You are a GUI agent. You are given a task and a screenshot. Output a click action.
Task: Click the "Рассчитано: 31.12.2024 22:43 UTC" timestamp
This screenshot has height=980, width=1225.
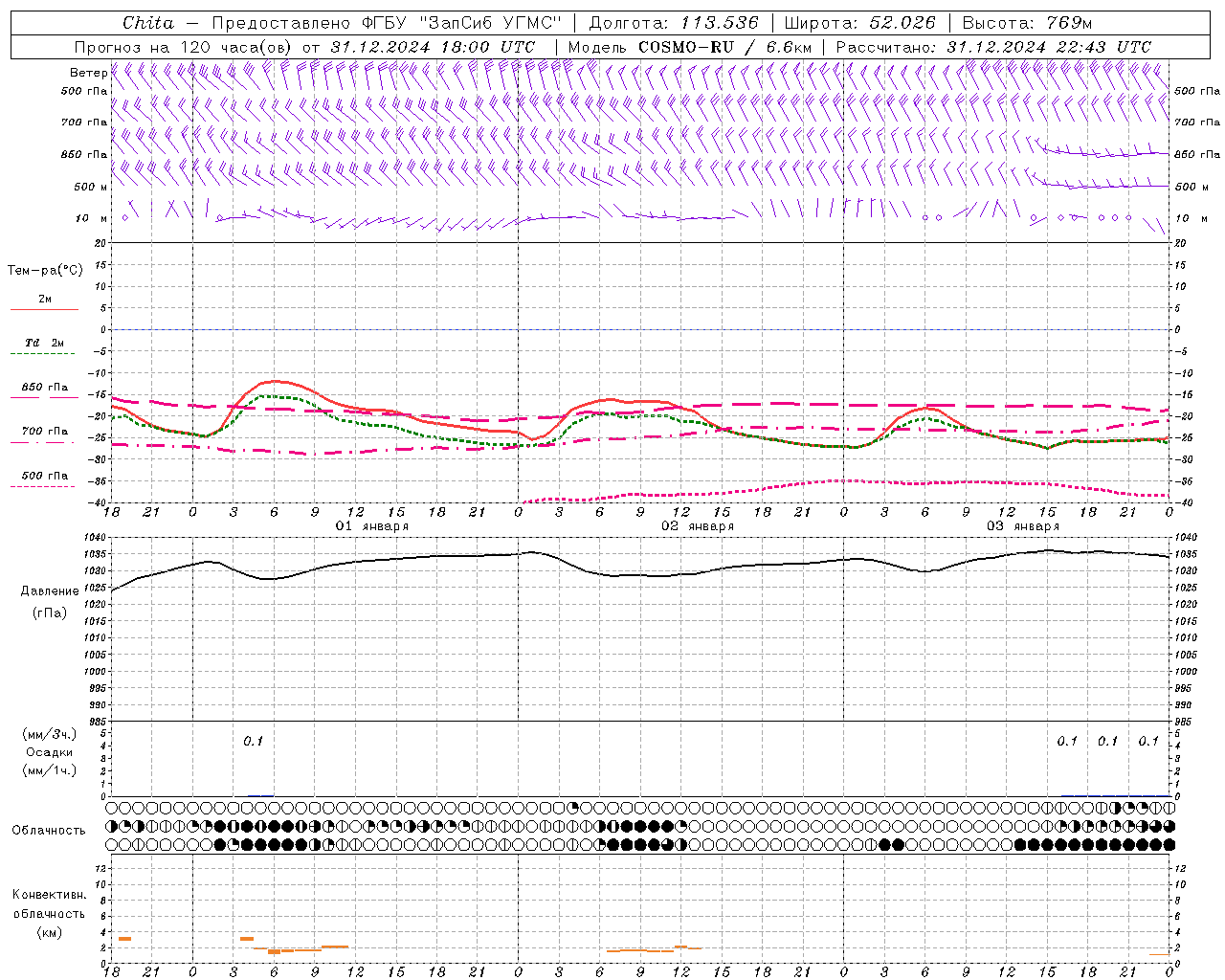tap(993, 47)
